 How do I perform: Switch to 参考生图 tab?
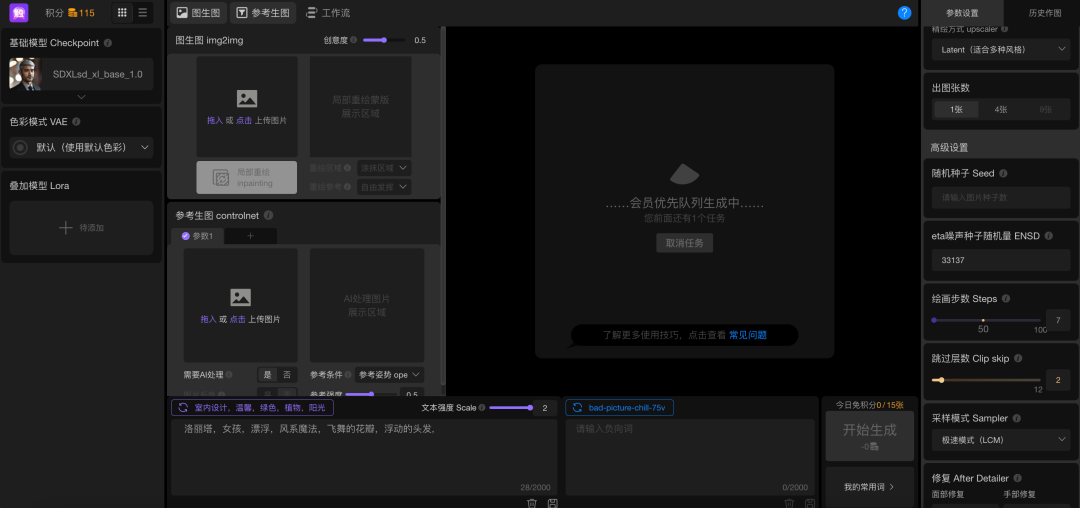tap(263, 12)
